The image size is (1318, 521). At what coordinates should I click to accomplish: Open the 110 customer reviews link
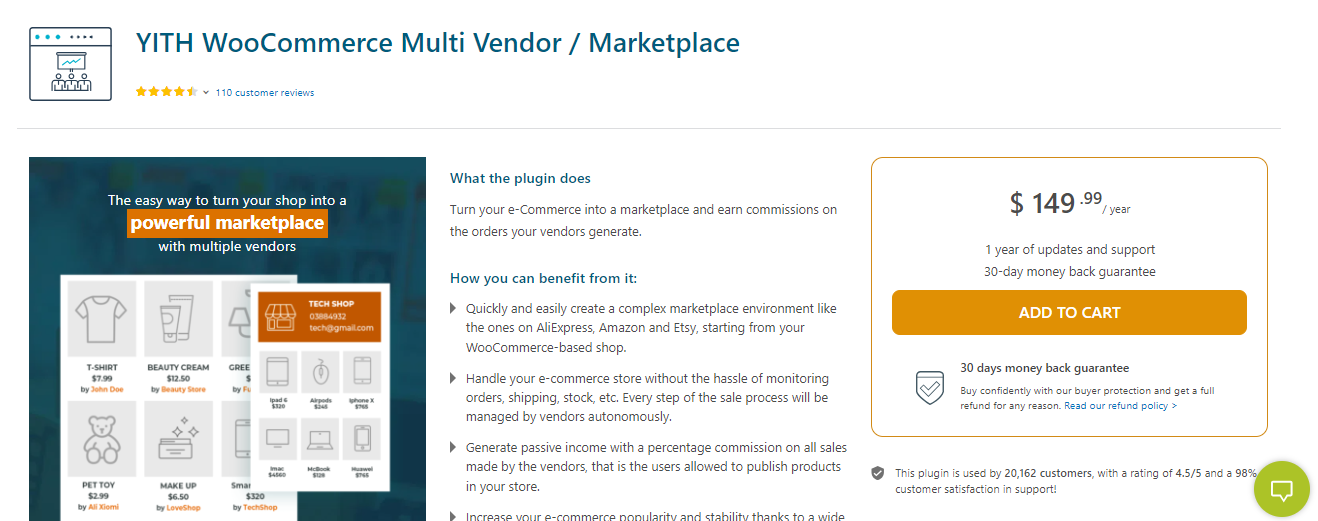click(x=265, y=93)
